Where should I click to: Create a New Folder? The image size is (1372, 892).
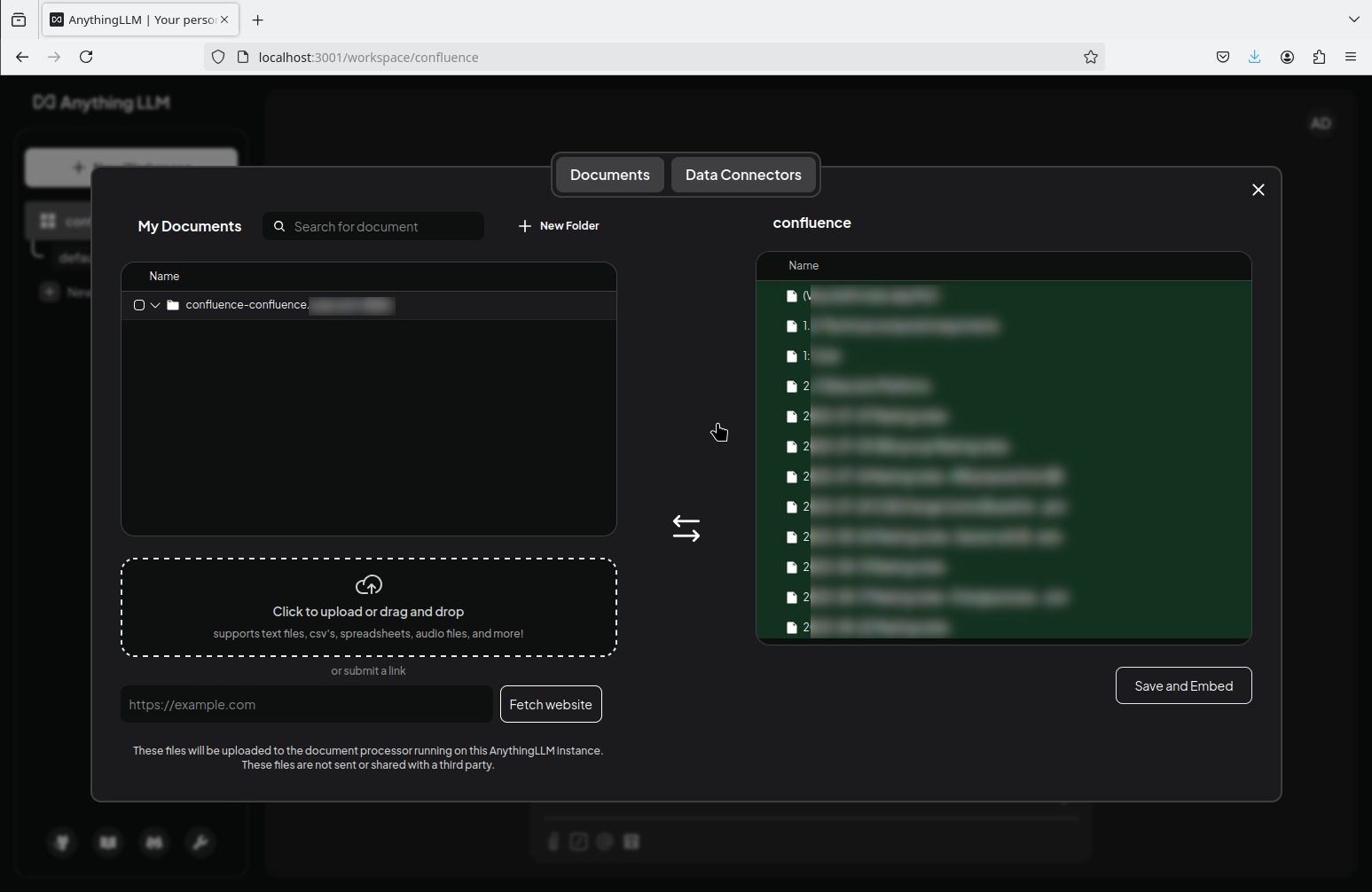tap(559, 226)
